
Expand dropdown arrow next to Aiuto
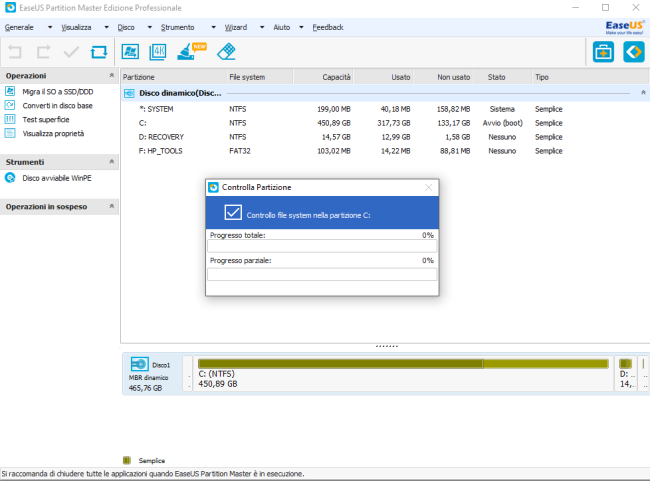[x=301, y=27]
